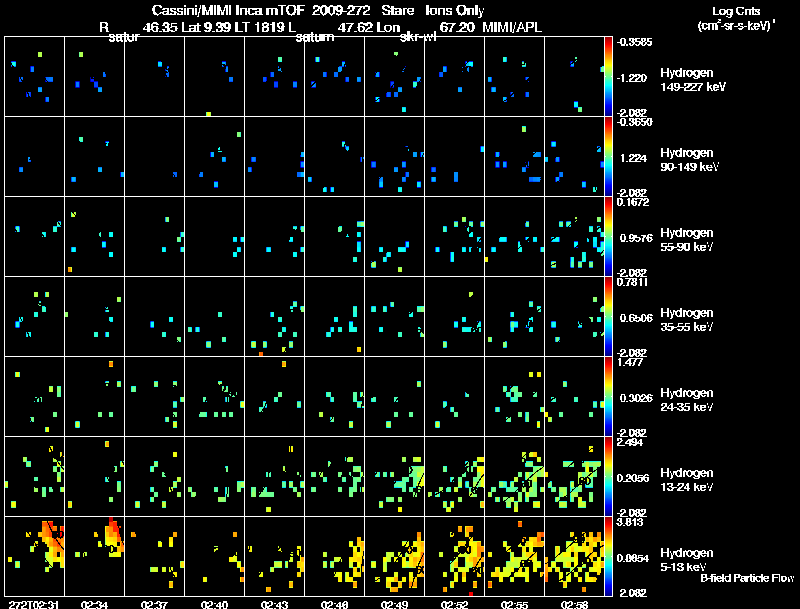Select the 2009-272 date in the title
Screen dimensions: 800x609
(340, 10)
